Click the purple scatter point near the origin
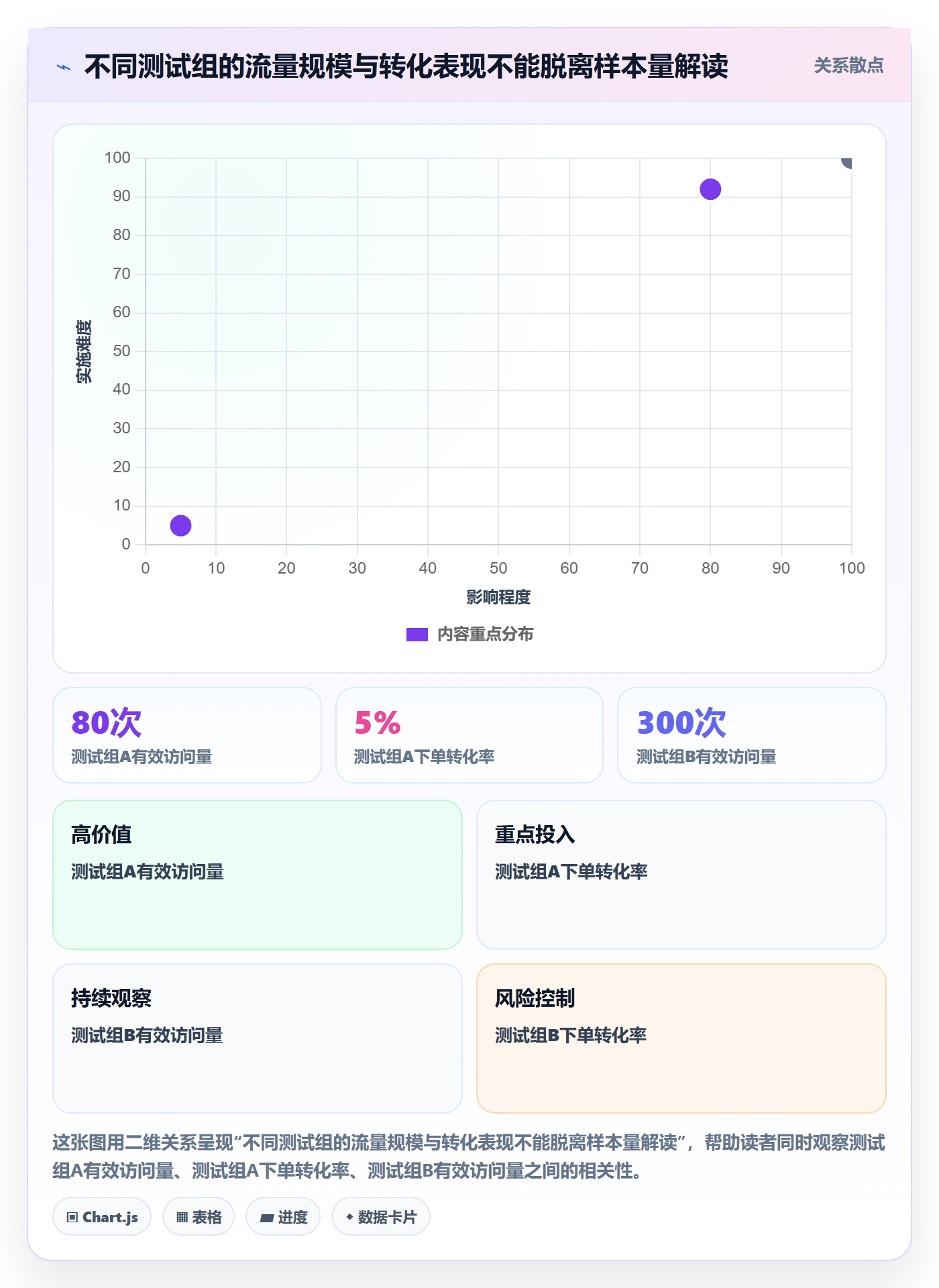 (x=180, y=525)
